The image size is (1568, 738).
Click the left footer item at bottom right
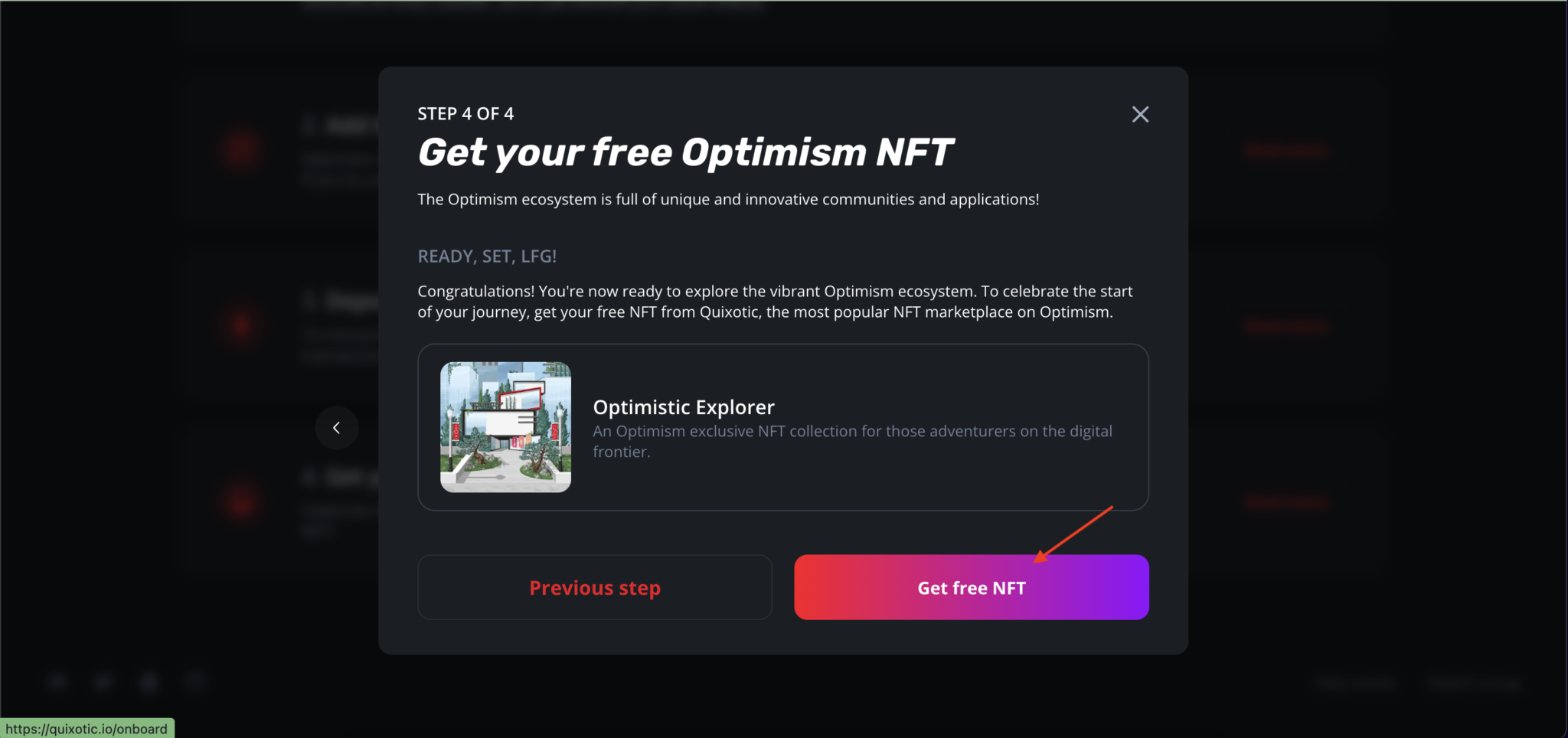1354,681
